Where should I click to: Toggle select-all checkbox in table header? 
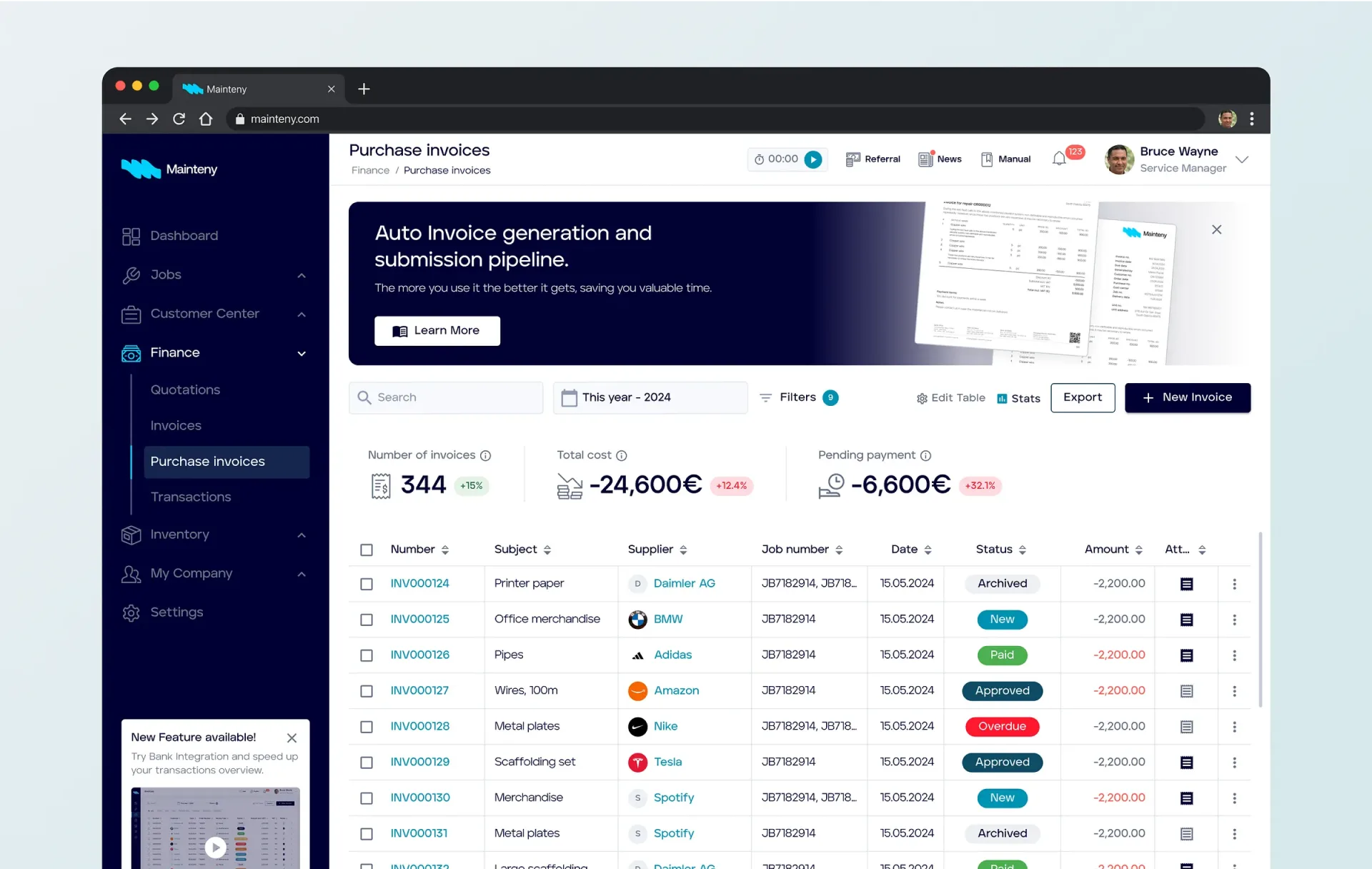(x=367, y=550)
